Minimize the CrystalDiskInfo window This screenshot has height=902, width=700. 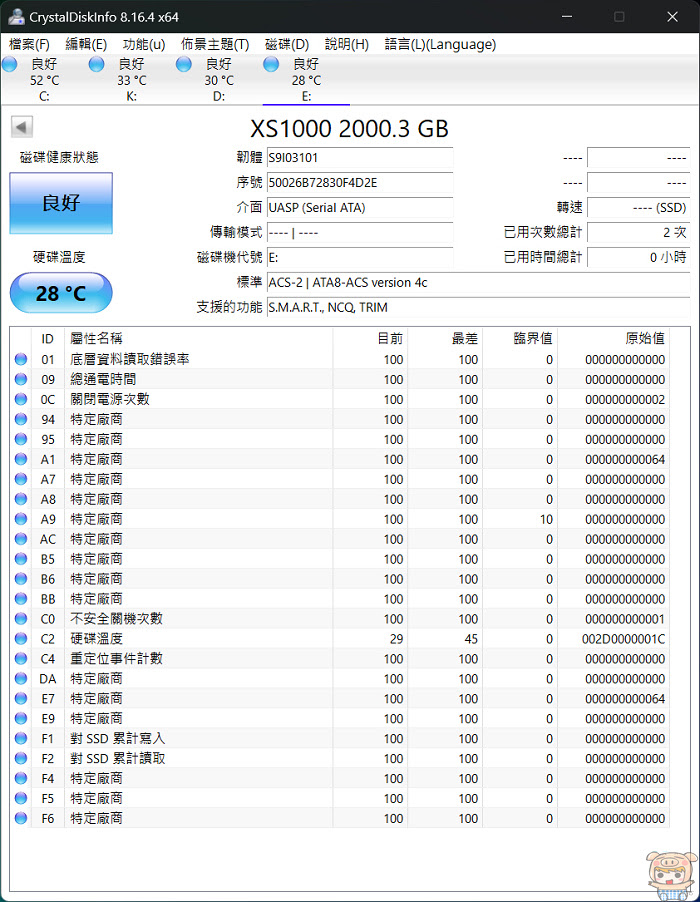pyautogui.click(x=567, y=17)
